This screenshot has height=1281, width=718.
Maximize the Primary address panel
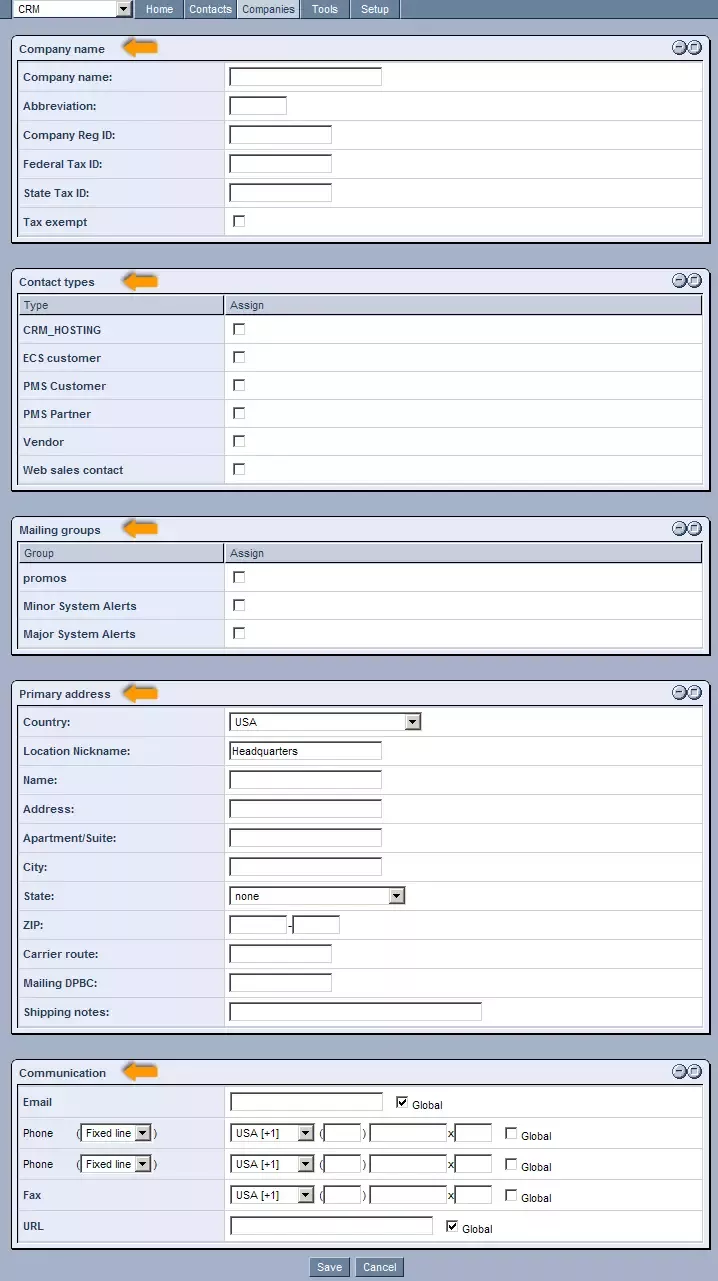[694, 692]
